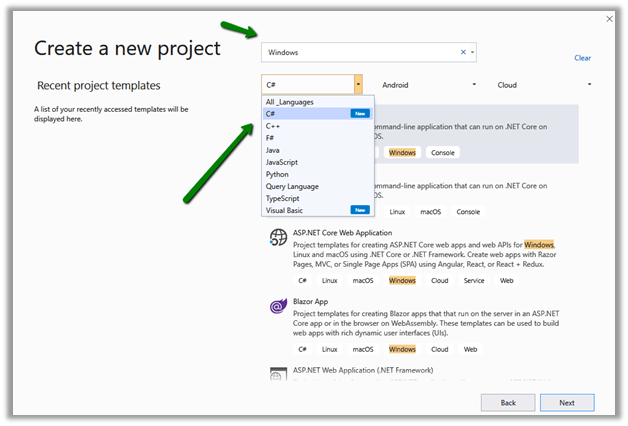
Task: Click the macOS tag under Blazor App
Action: point(363,350)
